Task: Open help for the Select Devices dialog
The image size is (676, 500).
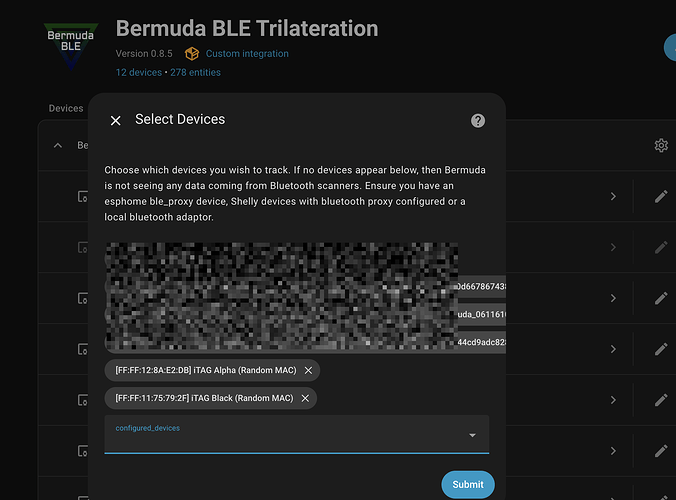Action: (x=478, y=120)
